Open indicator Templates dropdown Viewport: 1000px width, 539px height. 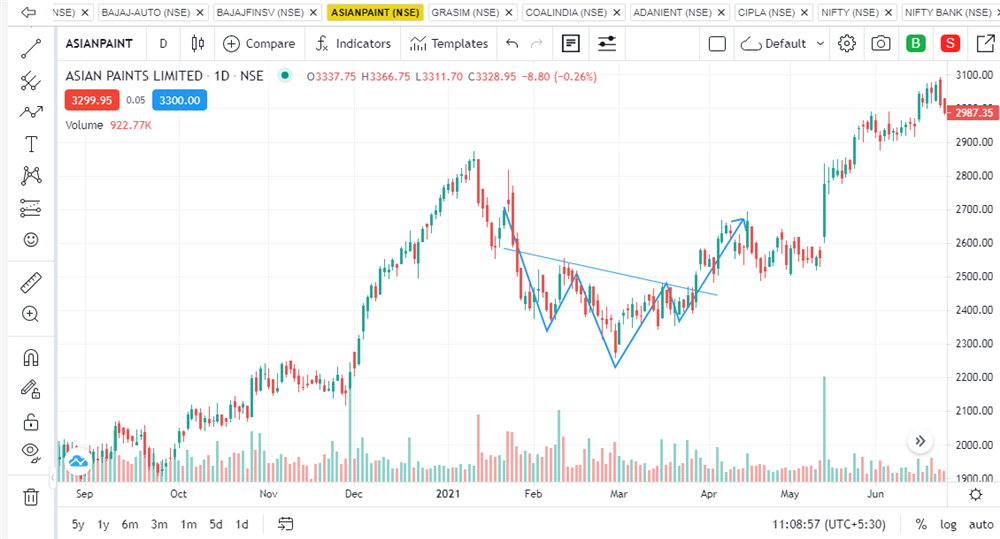coord(449,43)
